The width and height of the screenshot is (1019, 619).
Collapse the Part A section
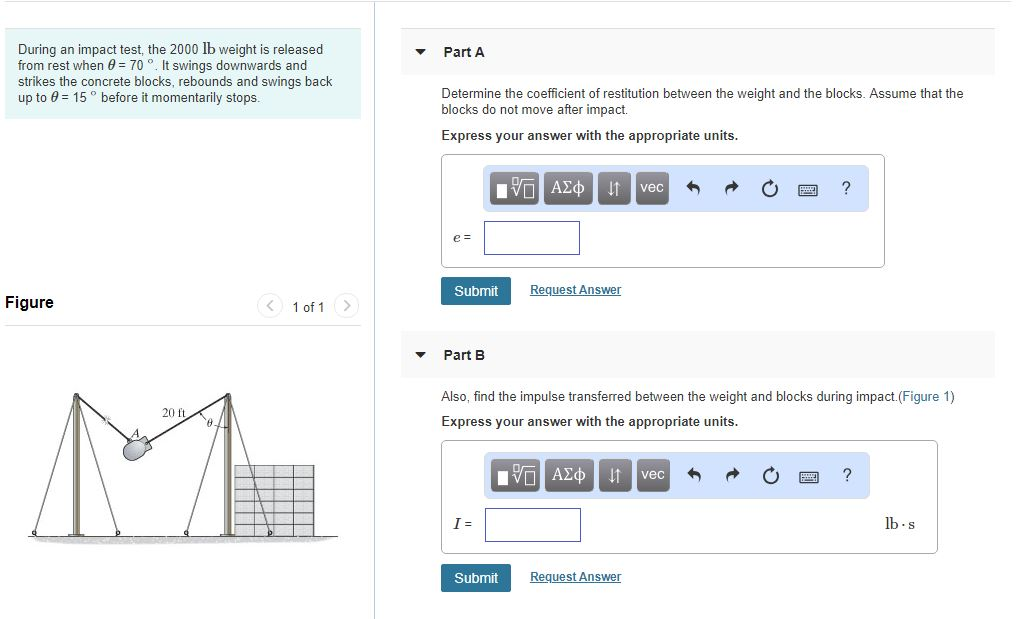(x=421, y=52)
